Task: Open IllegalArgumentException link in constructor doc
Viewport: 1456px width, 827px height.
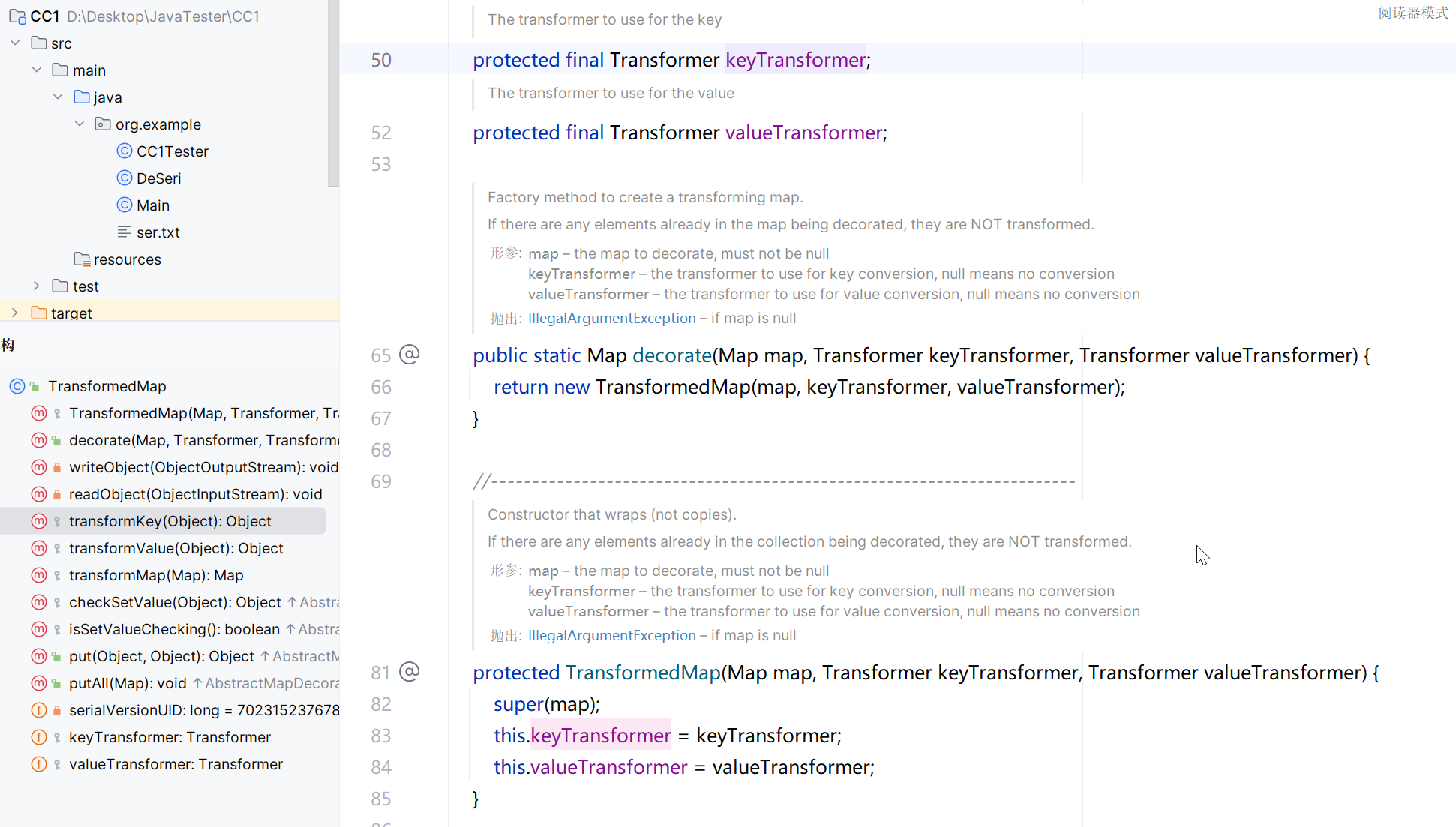Action: (611, 635)
